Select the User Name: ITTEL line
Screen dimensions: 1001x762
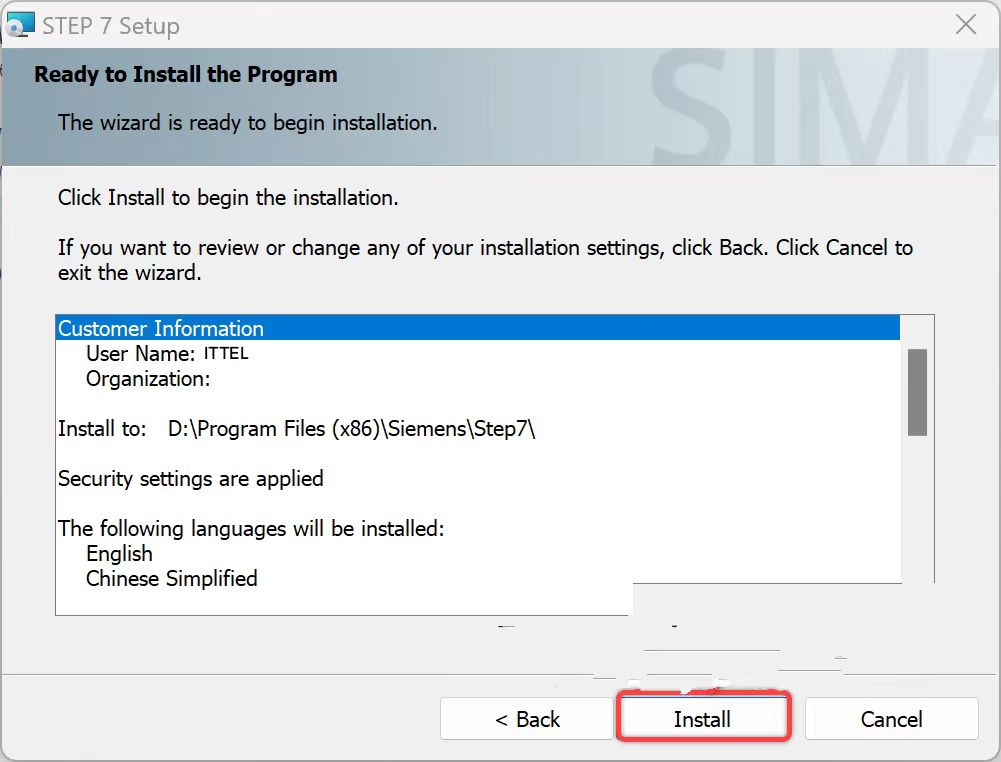click(x=167, y=354)
